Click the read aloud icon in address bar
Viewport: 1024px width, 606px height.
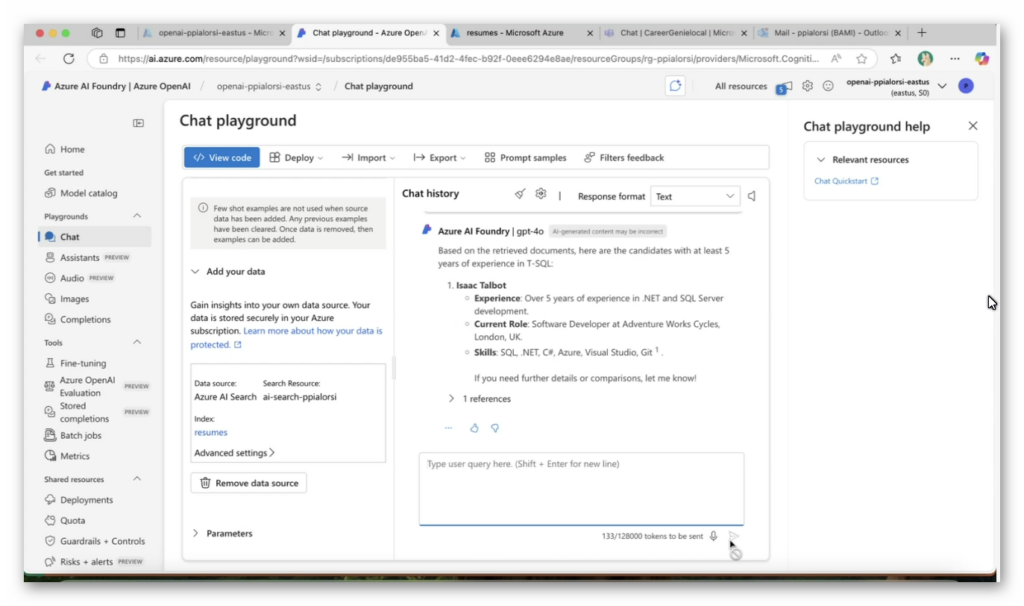pos(836,59)
